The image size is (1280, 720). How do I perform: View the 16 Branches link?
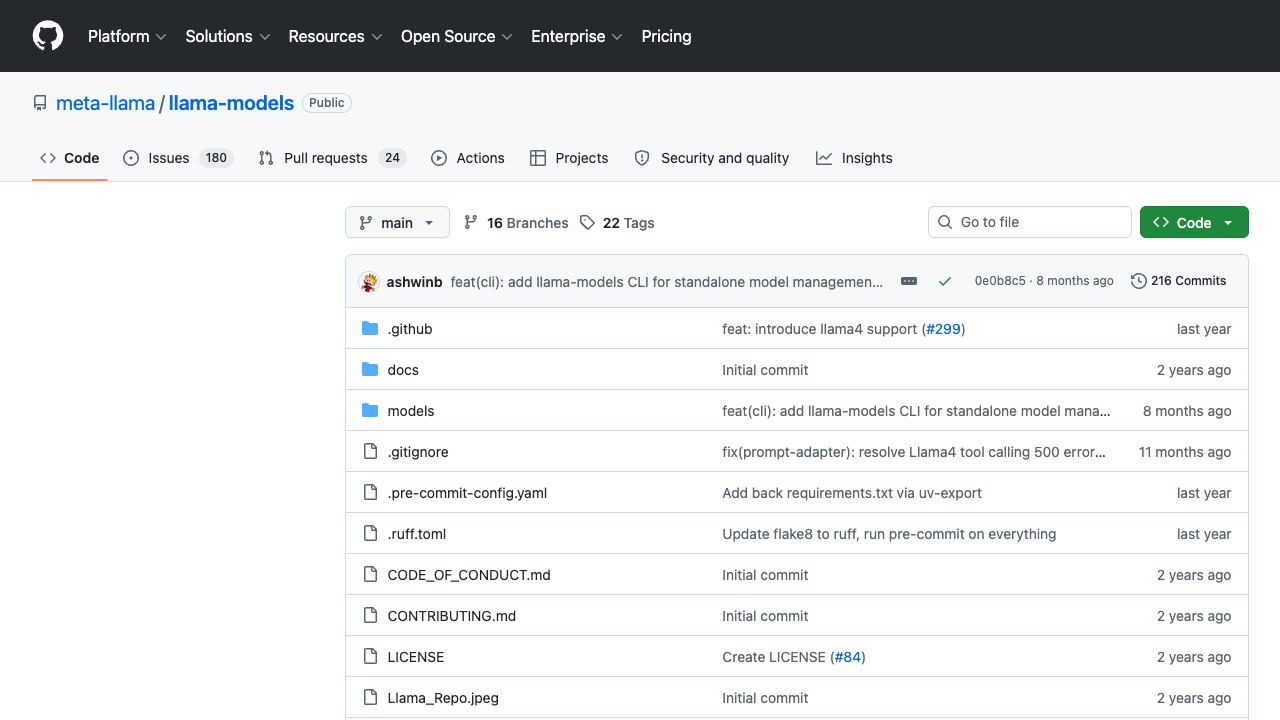tap(516, 223)
